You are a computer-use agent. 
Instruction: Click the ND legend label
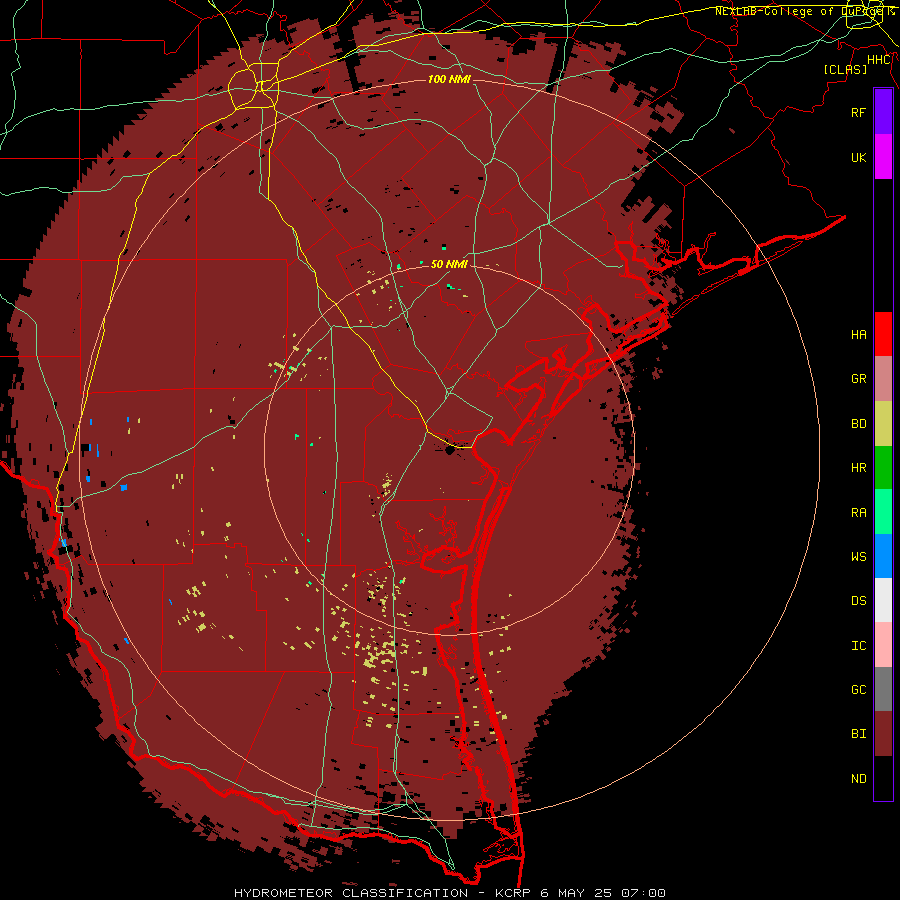click(x=859, y=779)
